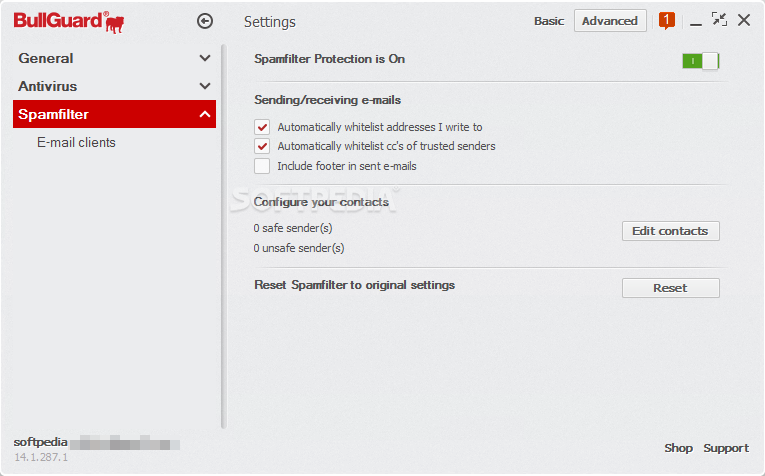Click the compact window mode icon

[x=719, y=20]
